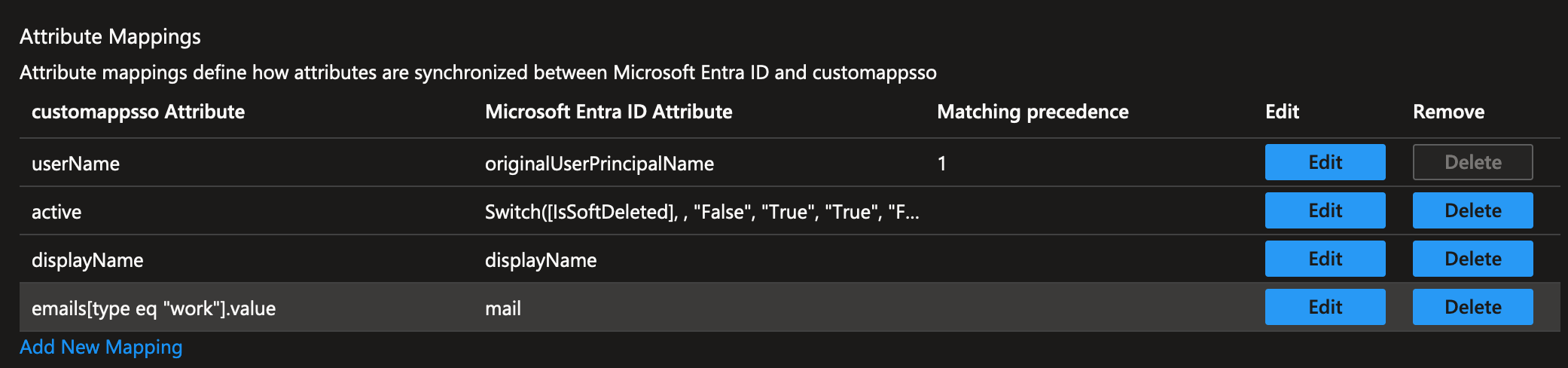Select the displayName customappsso attribute cell

pyautogui.click(x=87, y=260)
